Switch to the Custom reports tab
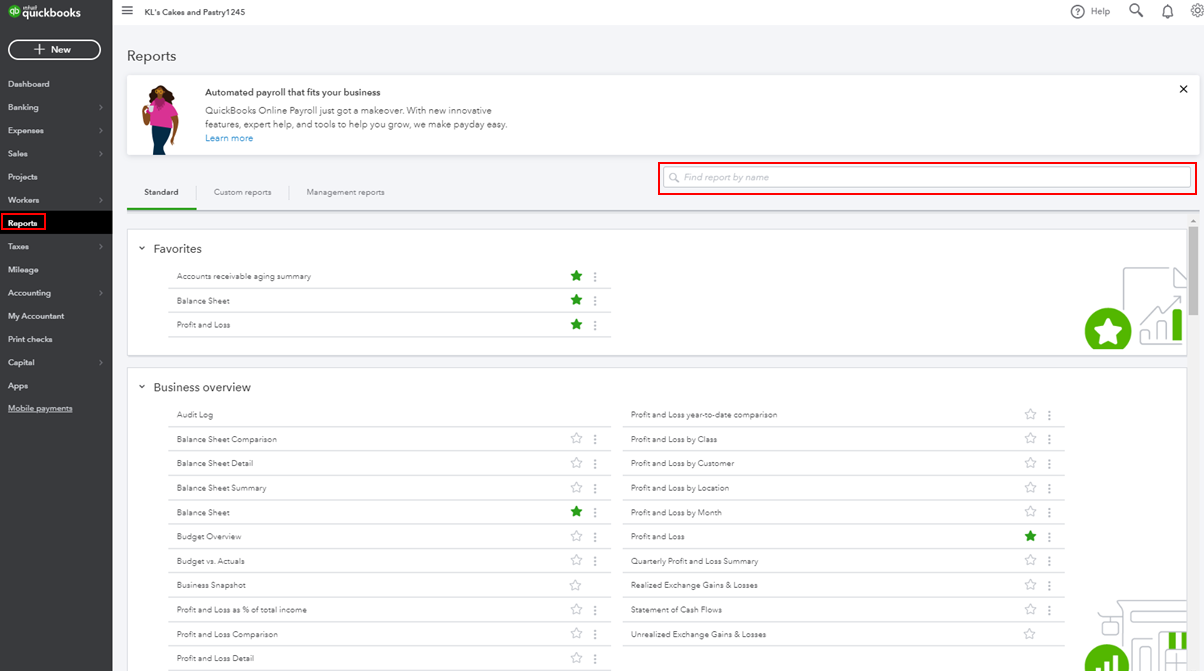The width and height of the screenshot is (1204, 671). 242,192
